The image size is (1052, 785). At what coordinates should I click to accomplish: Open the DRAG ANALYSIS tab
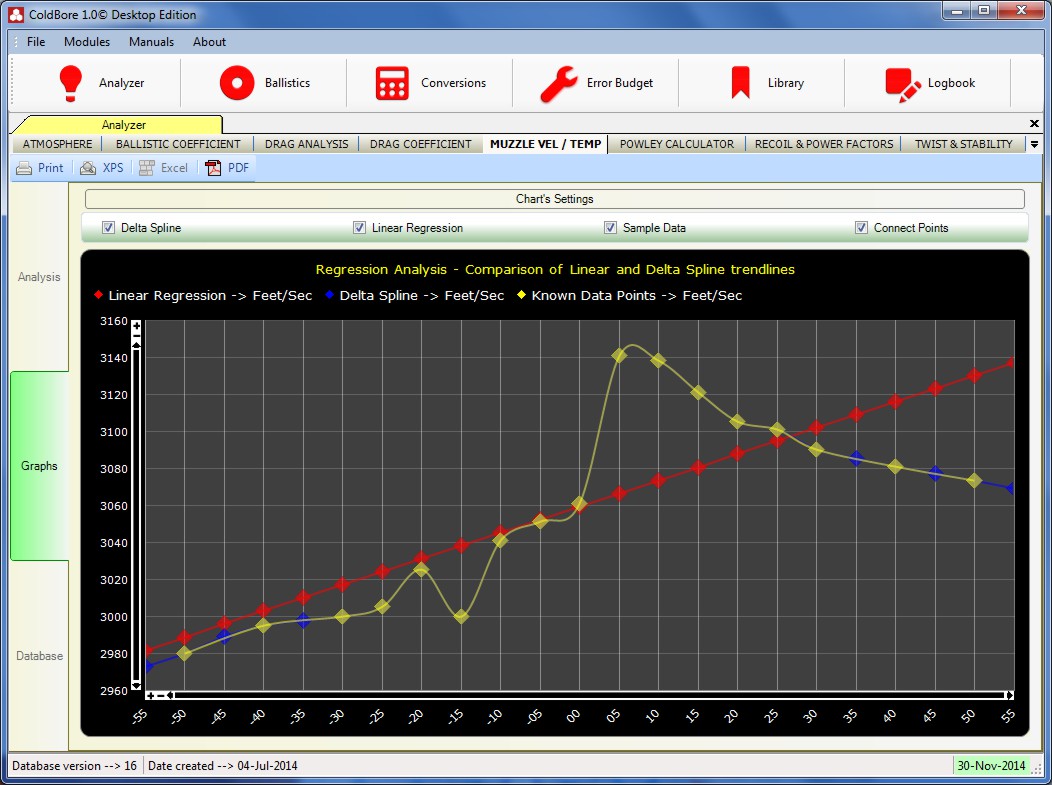pyautogui.click(x=307, y=144)
